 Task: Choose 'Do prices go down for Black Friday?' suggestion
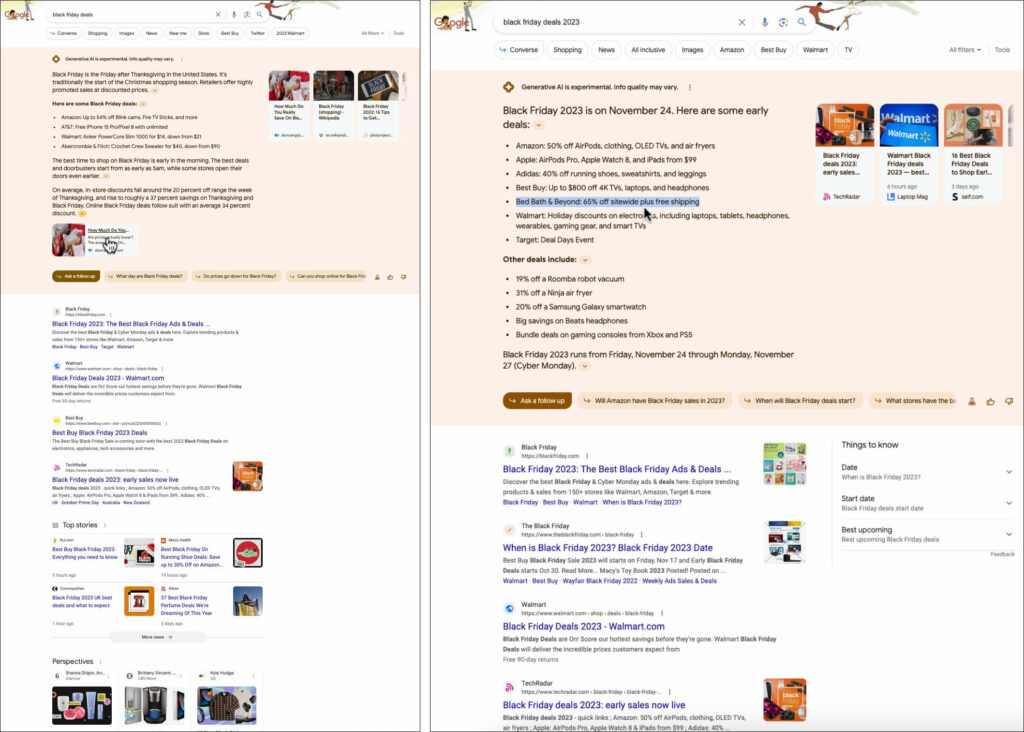pyautogui.click(x=236, y=277)
